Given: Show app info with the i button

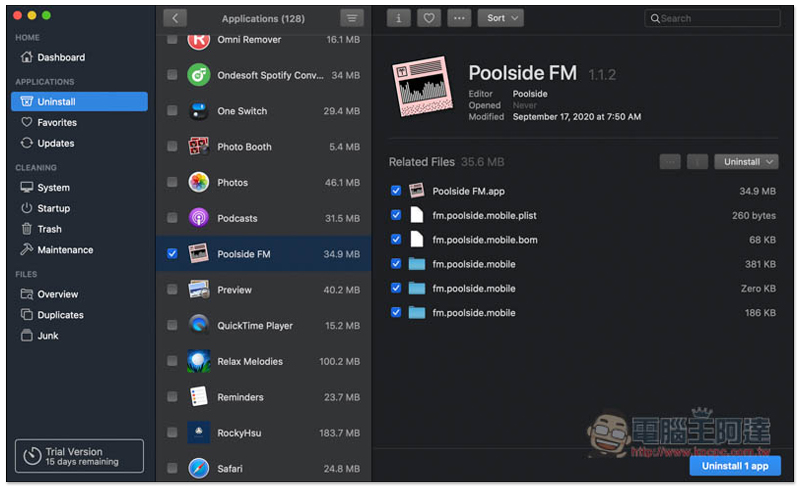Looking at the screenshot, I should click(x=398, y=18).
